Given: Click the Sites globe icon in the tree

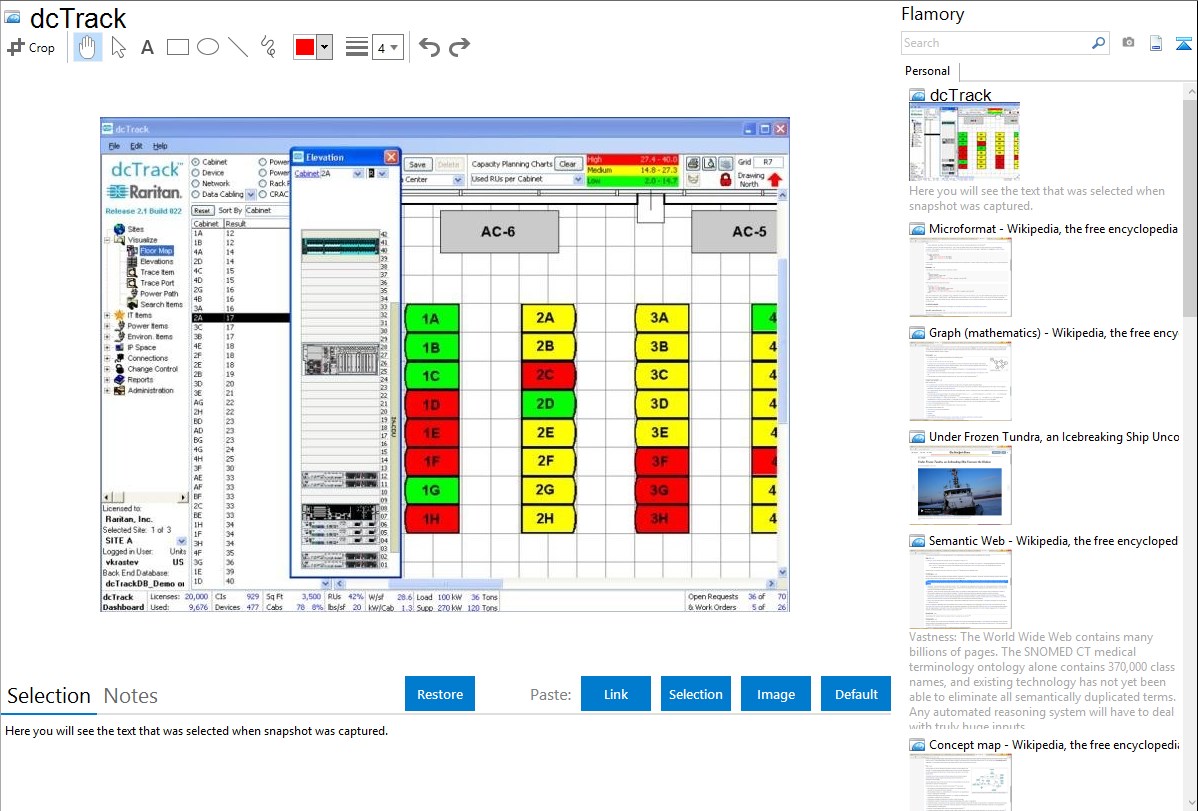Looking at the screenshot, I should pyautogui.click(x=119, y=229).
